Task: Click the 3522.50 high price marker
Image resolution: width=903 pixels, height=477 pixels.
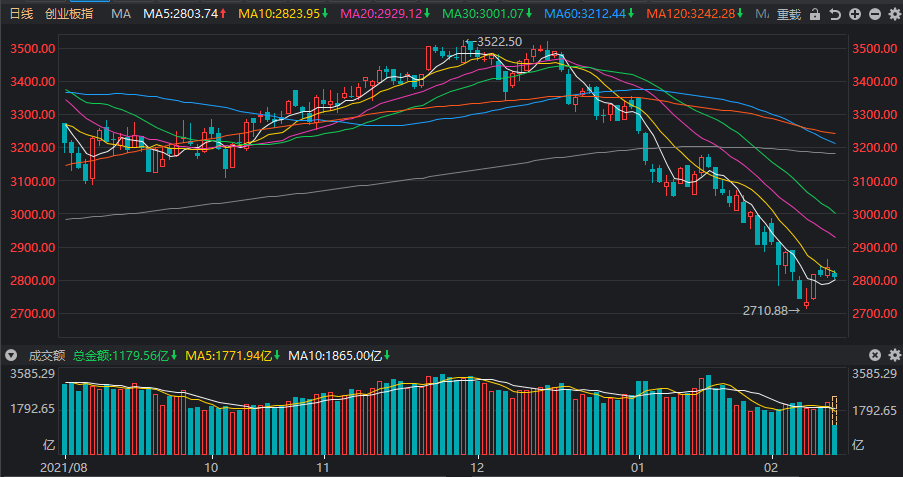Action: tap(497, 41)
